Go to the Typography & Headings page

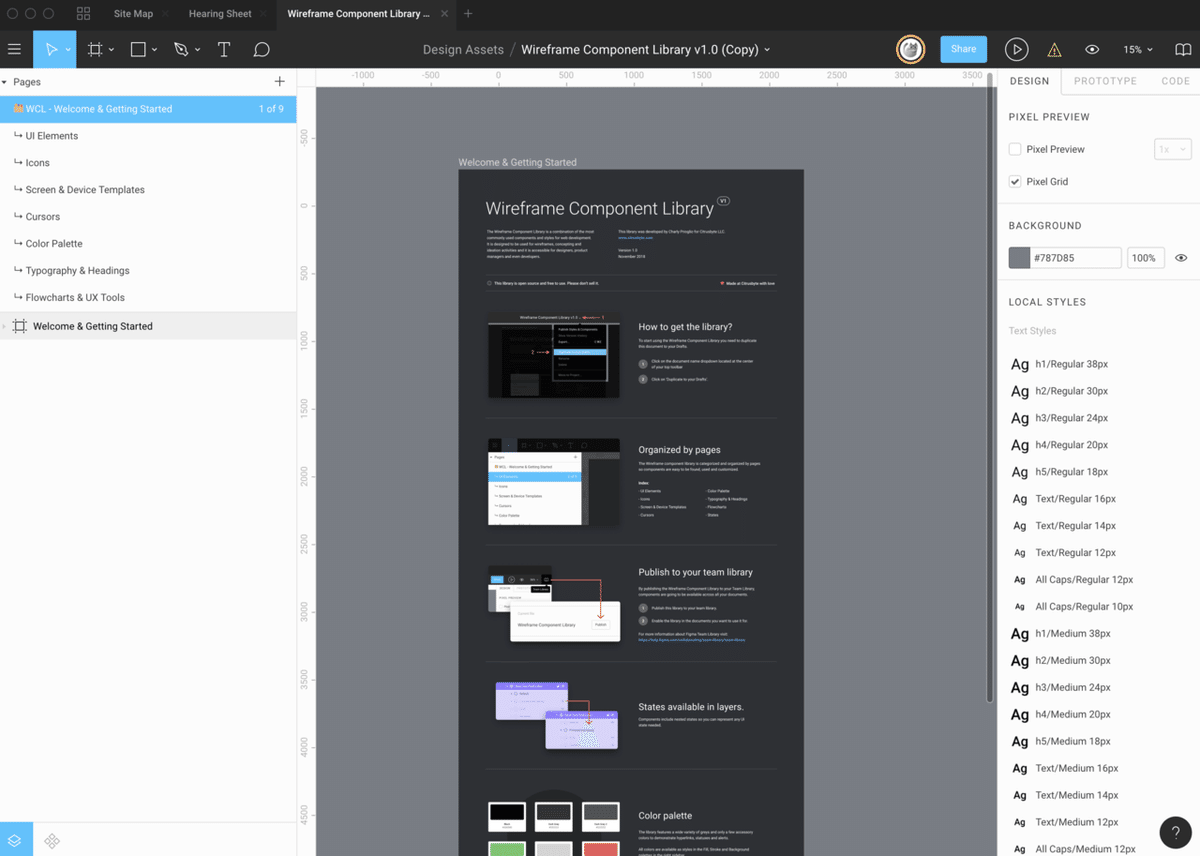(x=148, y=271)
